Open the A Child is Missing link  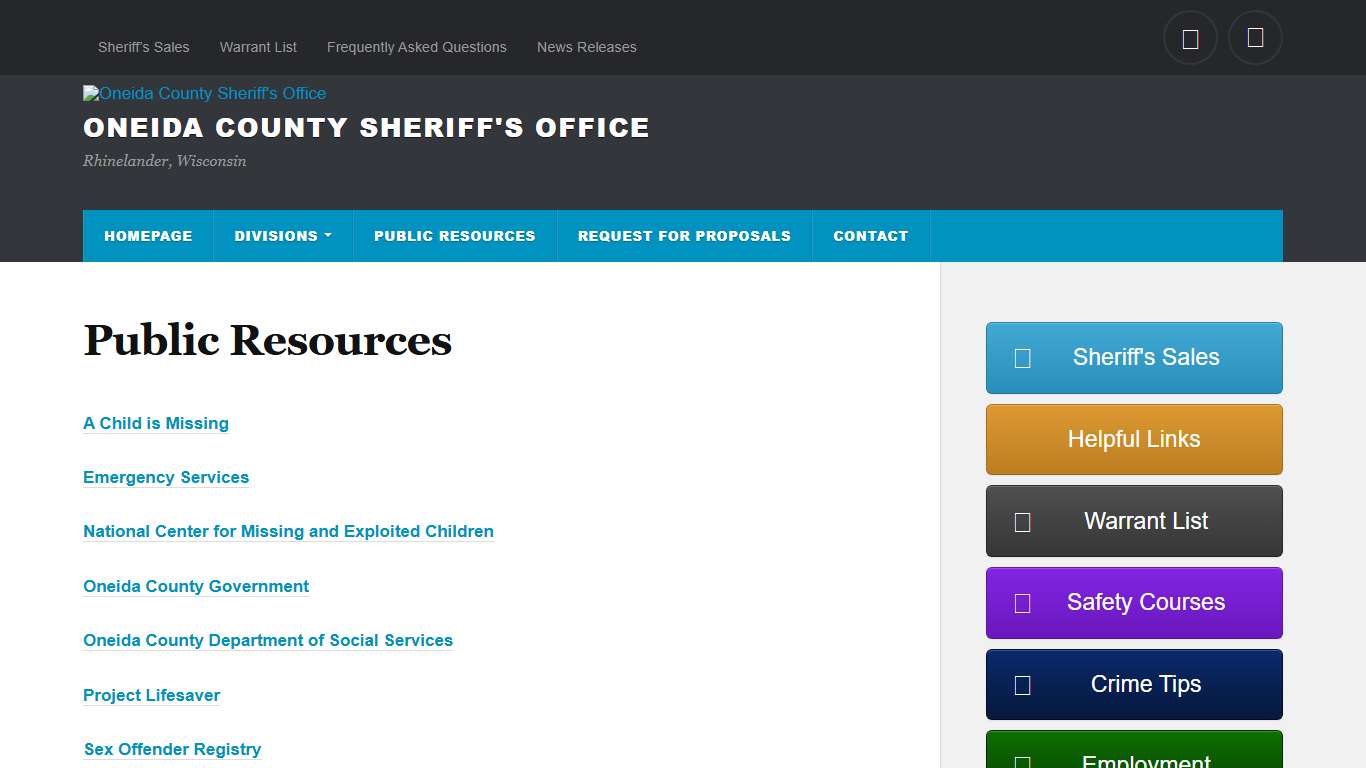[156, 423]
